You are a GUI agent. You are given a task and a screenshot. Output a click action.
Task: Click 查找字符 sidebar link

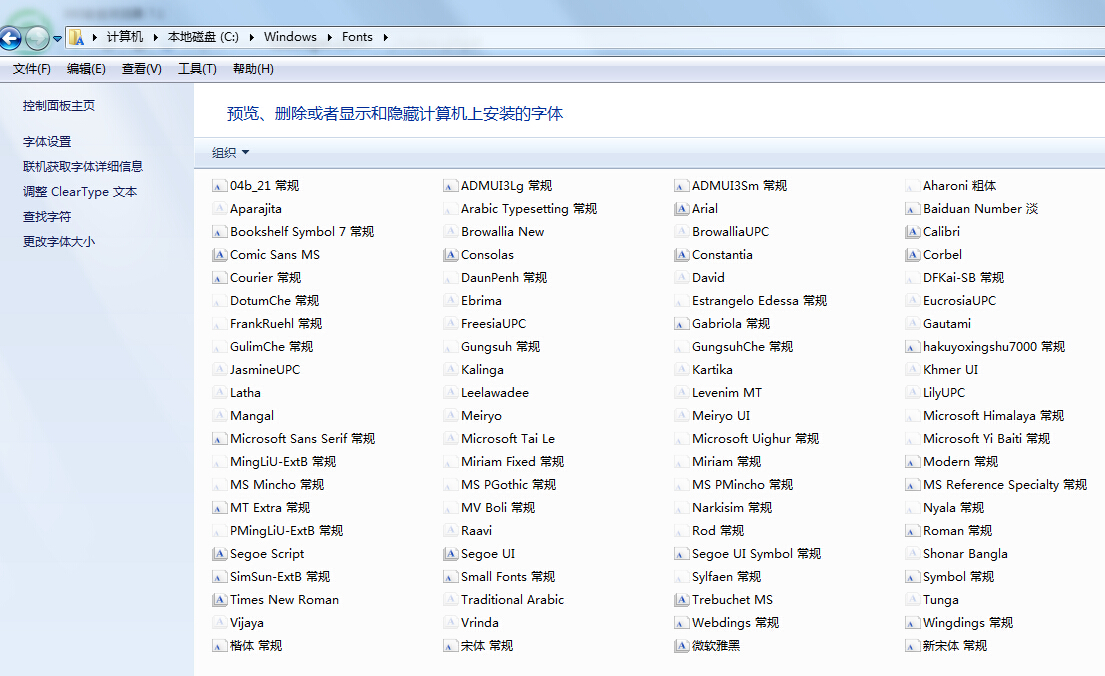[x=47, y=216]
